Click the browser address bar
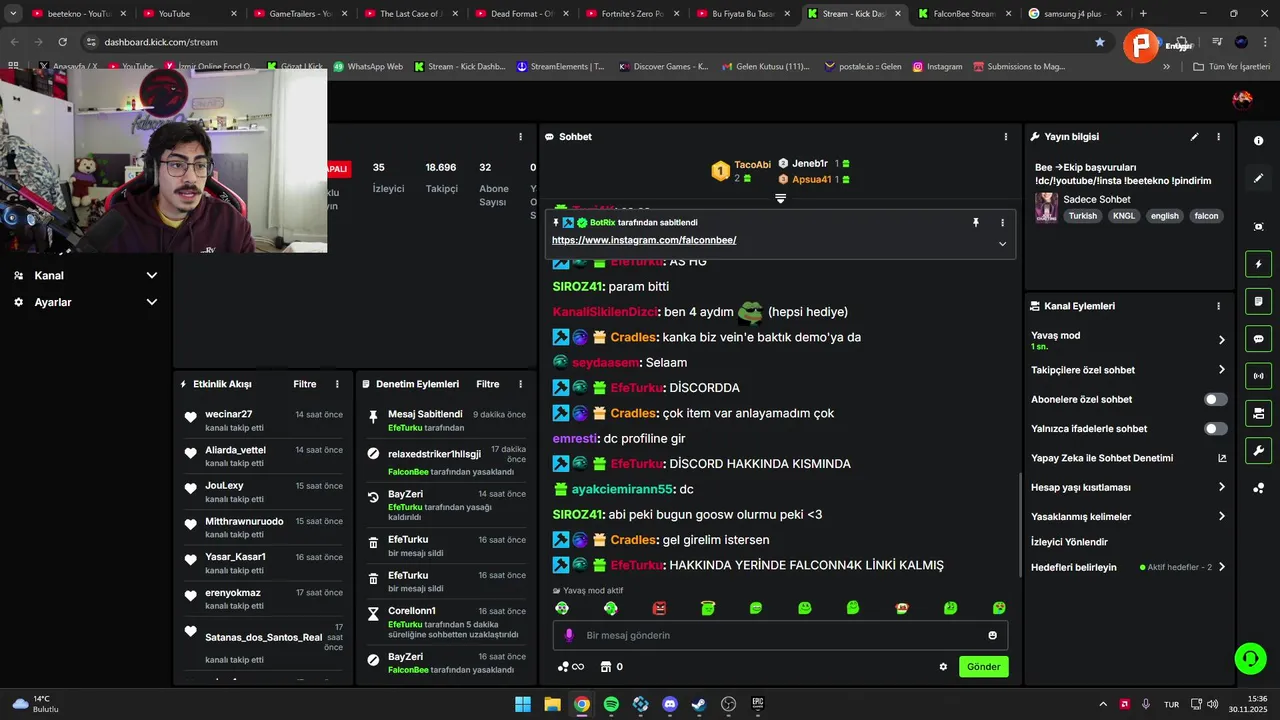This screenshot has height=720, width=1280. 590,42
